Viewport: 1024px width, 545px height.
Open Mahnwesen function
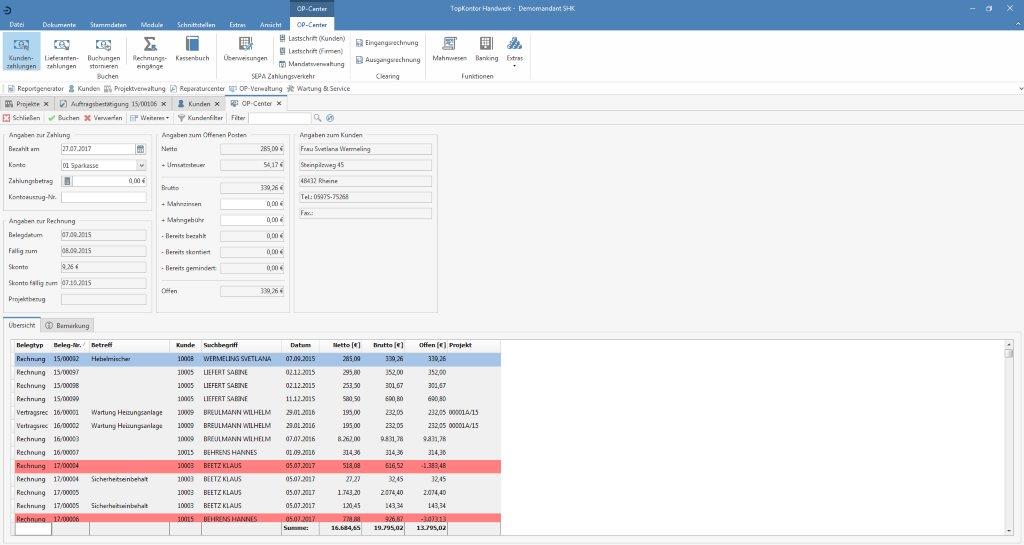tap(449, 50)
